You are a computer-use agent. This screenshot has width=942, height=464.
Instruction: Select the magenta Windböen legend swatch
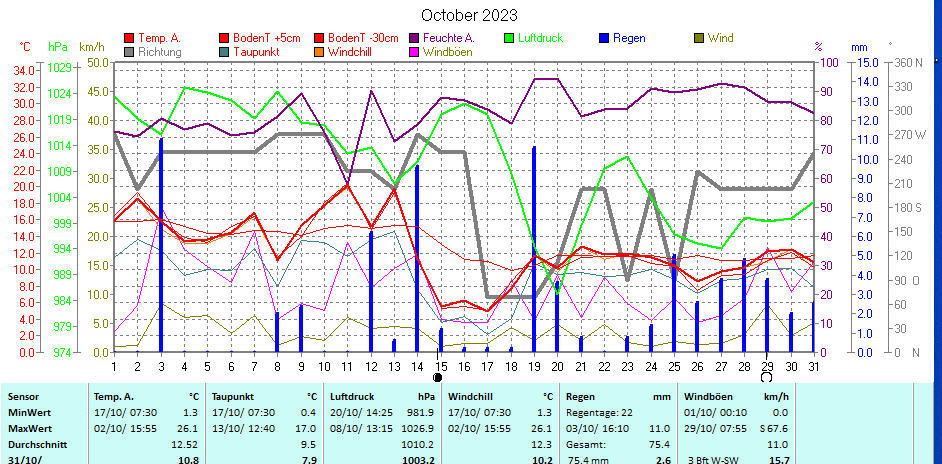click(x=413, y=52)
